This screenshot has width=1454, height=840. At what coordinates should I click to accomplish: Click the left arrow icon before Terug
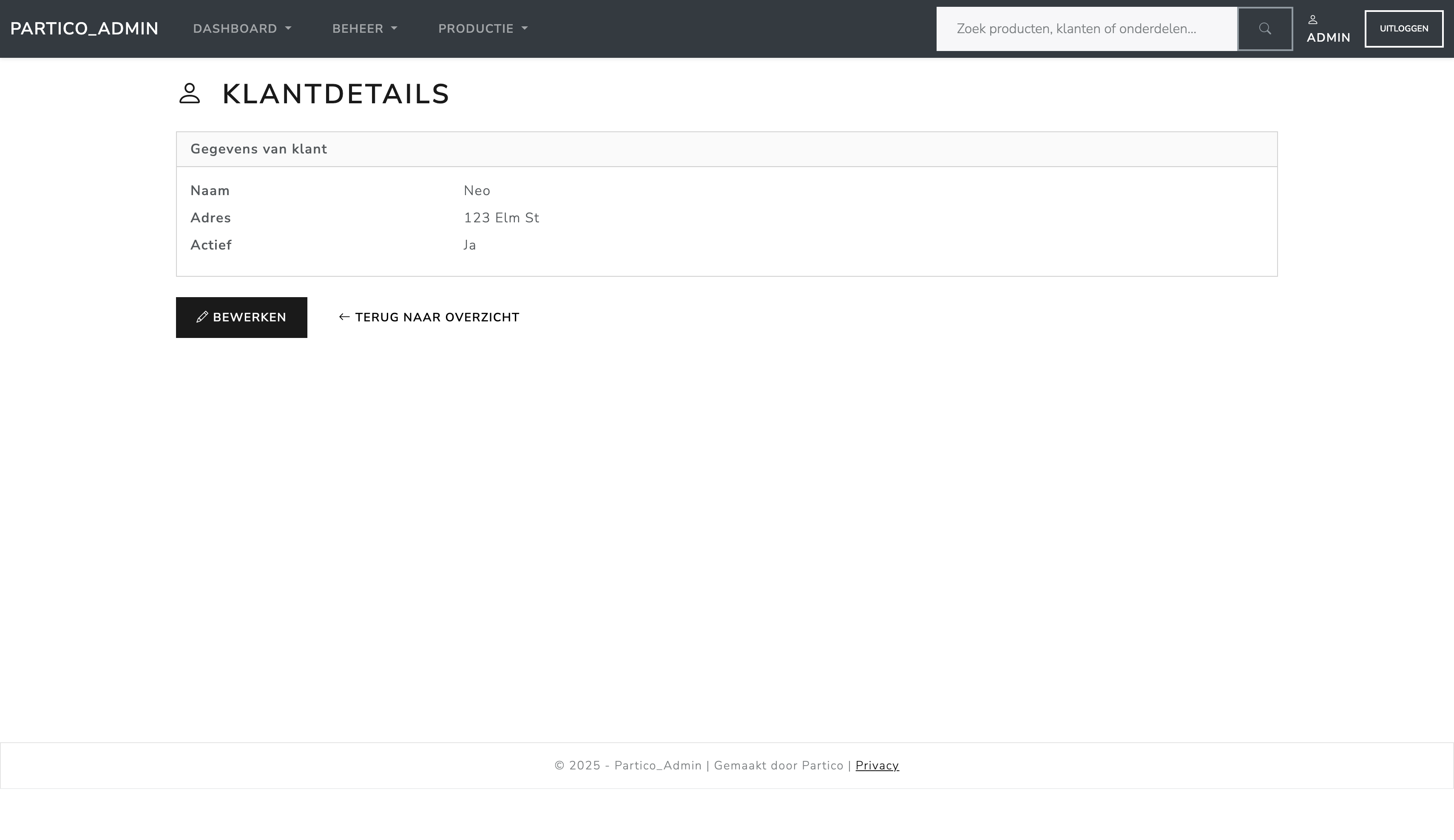pos(344,317)
